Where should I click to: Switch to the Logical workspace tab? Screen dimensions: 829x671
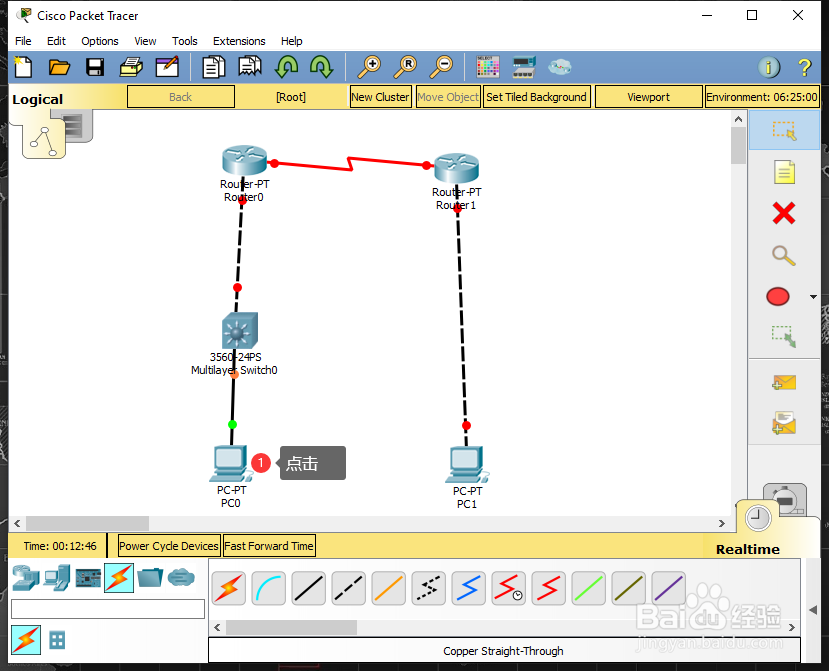38,99
